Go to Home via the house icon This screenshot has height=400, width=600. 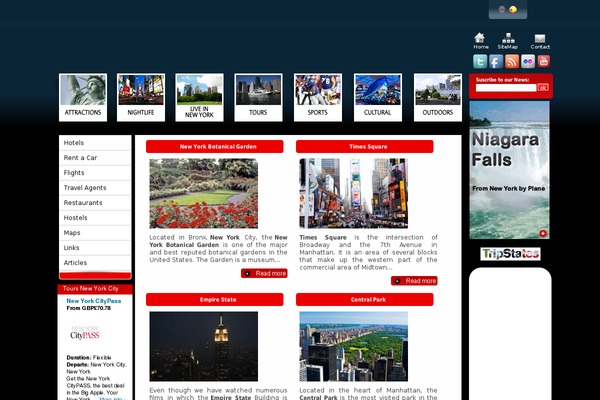tap(480, 38)
